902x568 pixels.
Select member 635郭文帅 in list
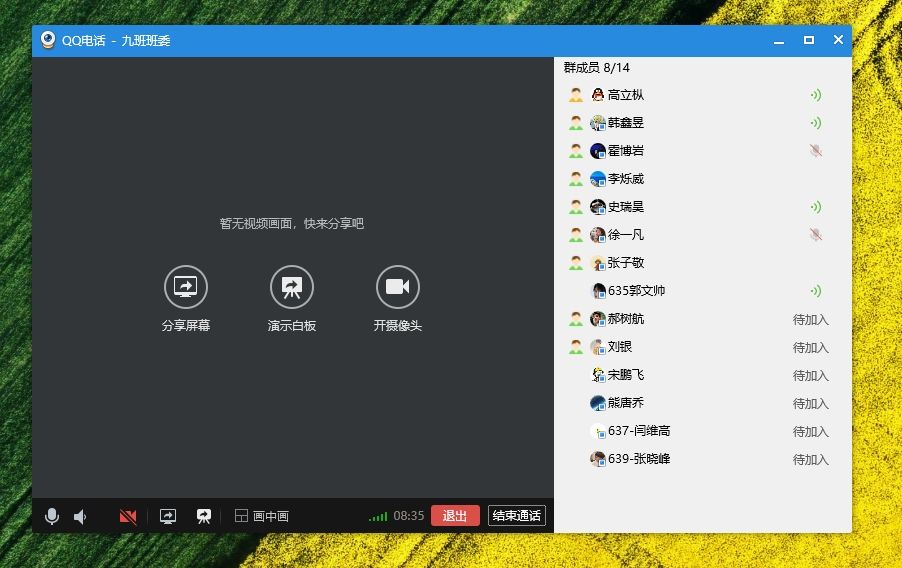click(636, 291)
